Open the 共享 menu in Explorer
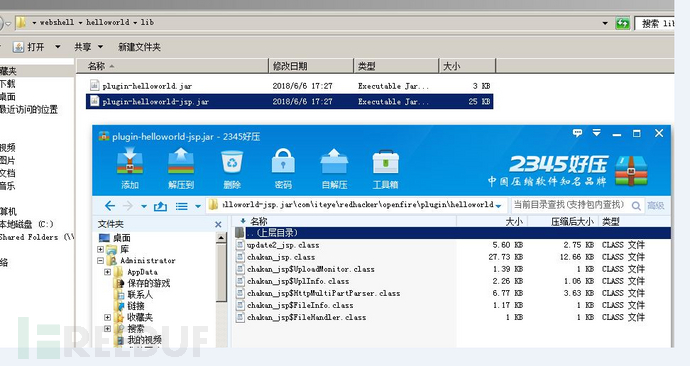The image size is (690, 366). [88, 47]
